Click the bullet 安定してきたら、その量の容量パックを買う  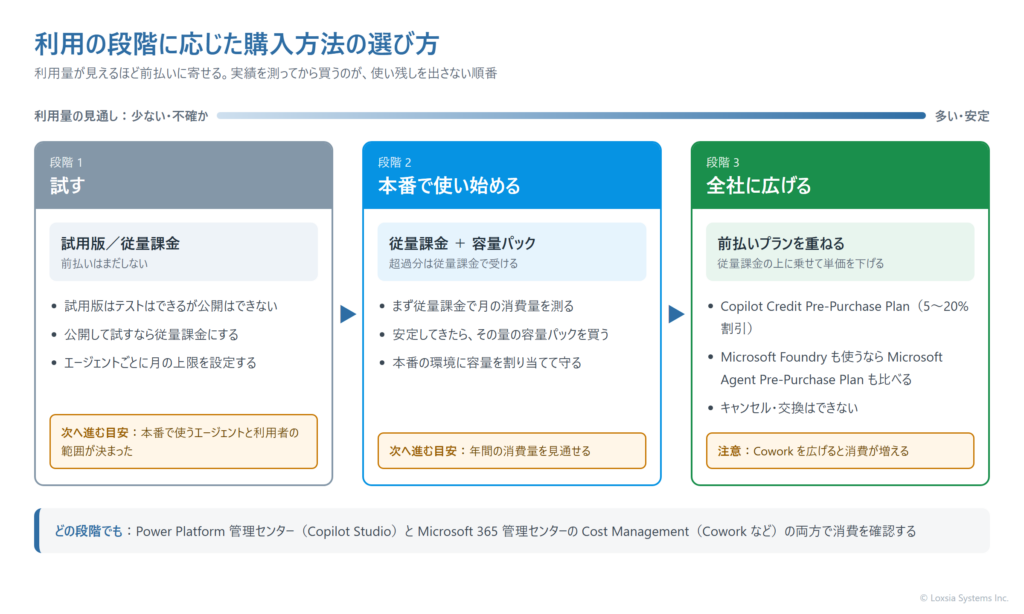pyautogui.click(x=500, y=334)
